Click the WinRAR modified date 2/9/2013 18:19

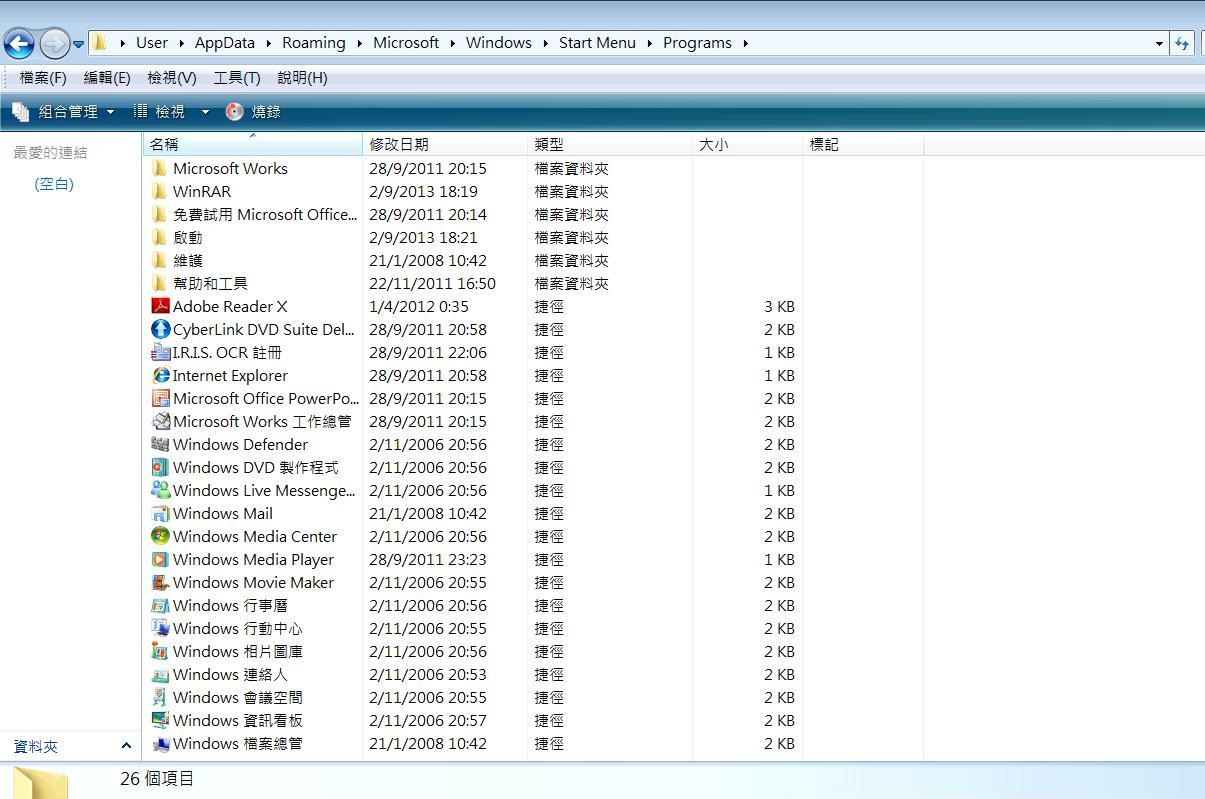pos(423,191)
